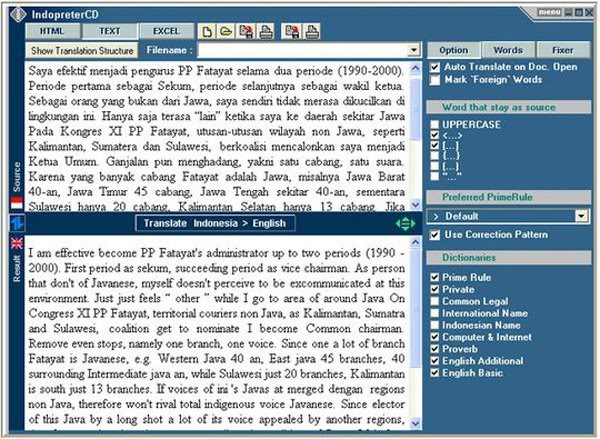Click the blue swap-language arrows icon

tap(17, 223)
